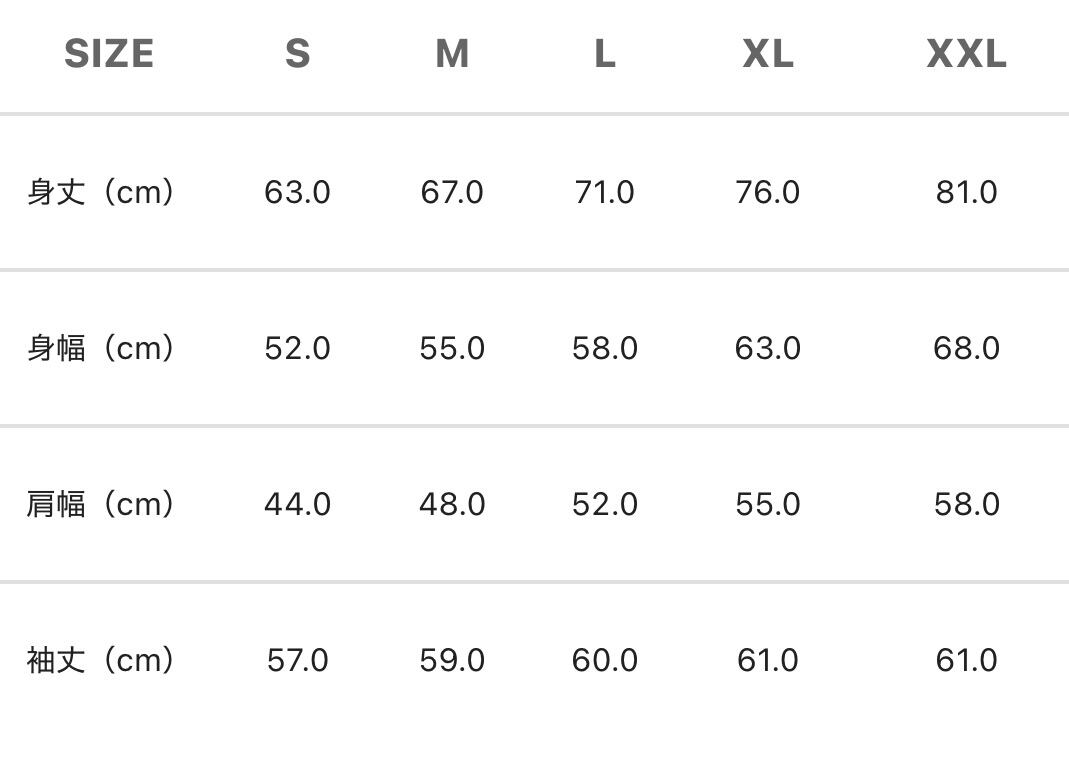This screenshot has width=1069, height=769.
Task: Select 身幅 value 52.0 under S
Action: click(297, 348)
